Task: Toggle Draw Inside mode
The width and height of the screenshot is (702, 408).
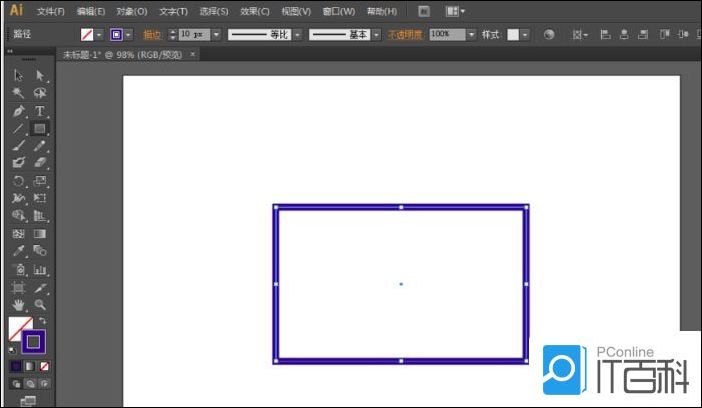Action: (x=44, y=384)
